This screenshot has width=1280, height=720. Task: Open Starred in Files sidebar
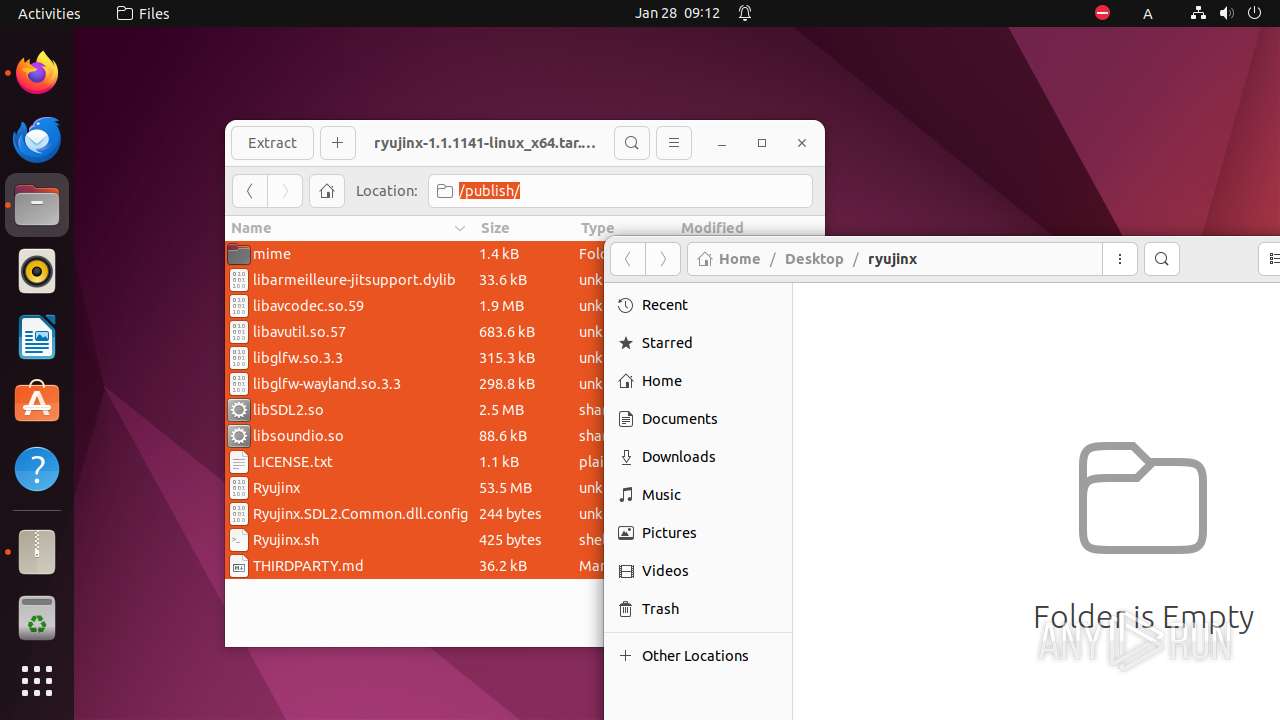click(x=698, y=343)
